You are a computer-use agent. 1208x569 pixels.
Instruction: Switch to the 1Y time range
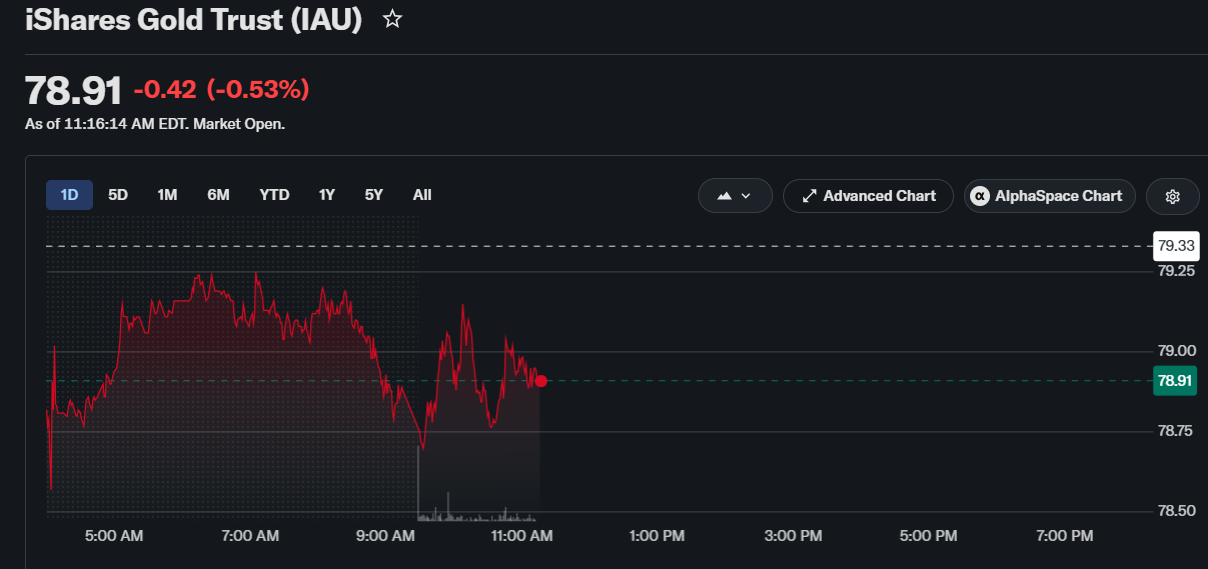pos(327,195)
